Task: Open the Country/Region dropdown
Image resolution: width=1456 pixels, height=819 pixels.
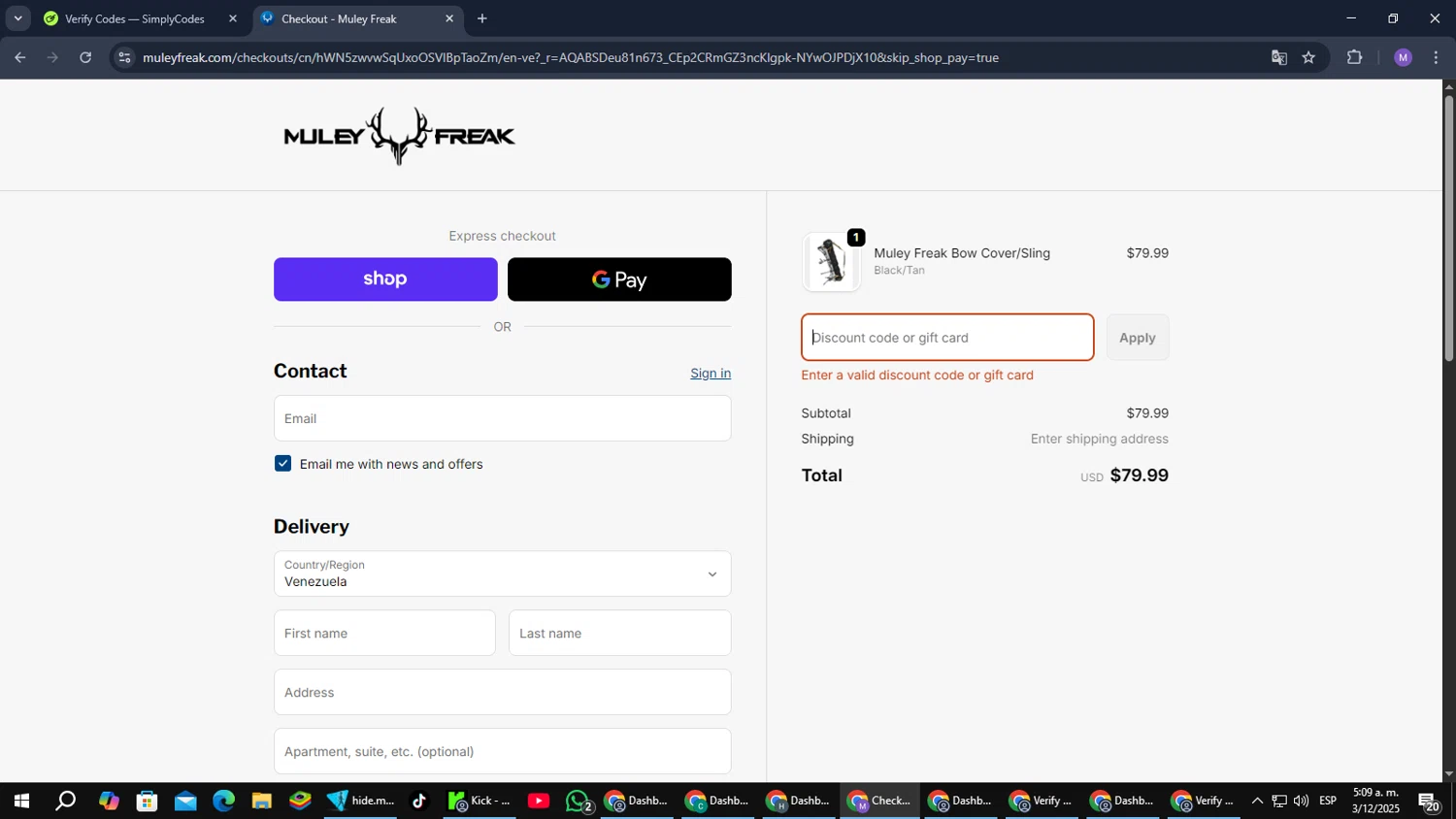Action: (x=503, y=573)
